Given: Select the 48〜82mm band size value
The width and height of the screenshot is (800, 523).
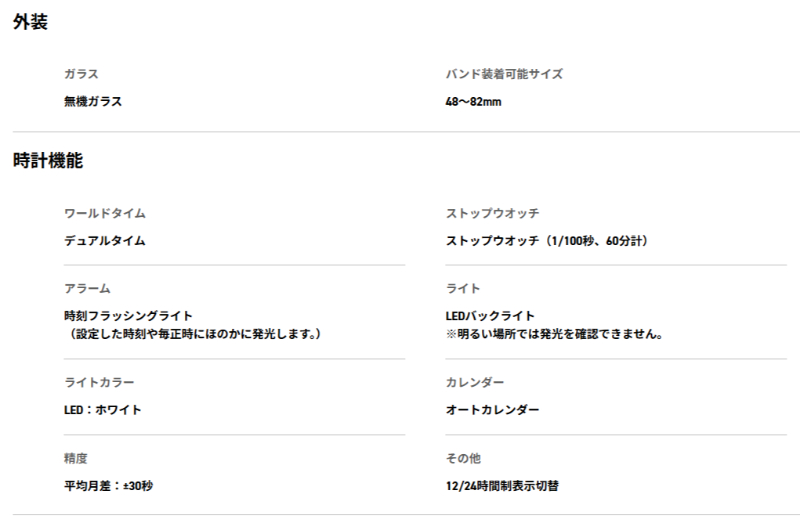Looking at the screenshot, I should point(473,101).
